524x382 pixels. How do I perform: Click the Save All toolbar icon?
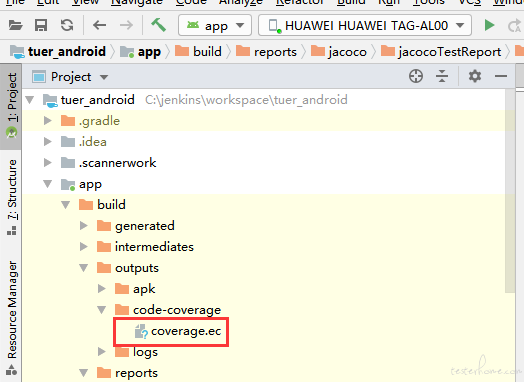(41, 25)
